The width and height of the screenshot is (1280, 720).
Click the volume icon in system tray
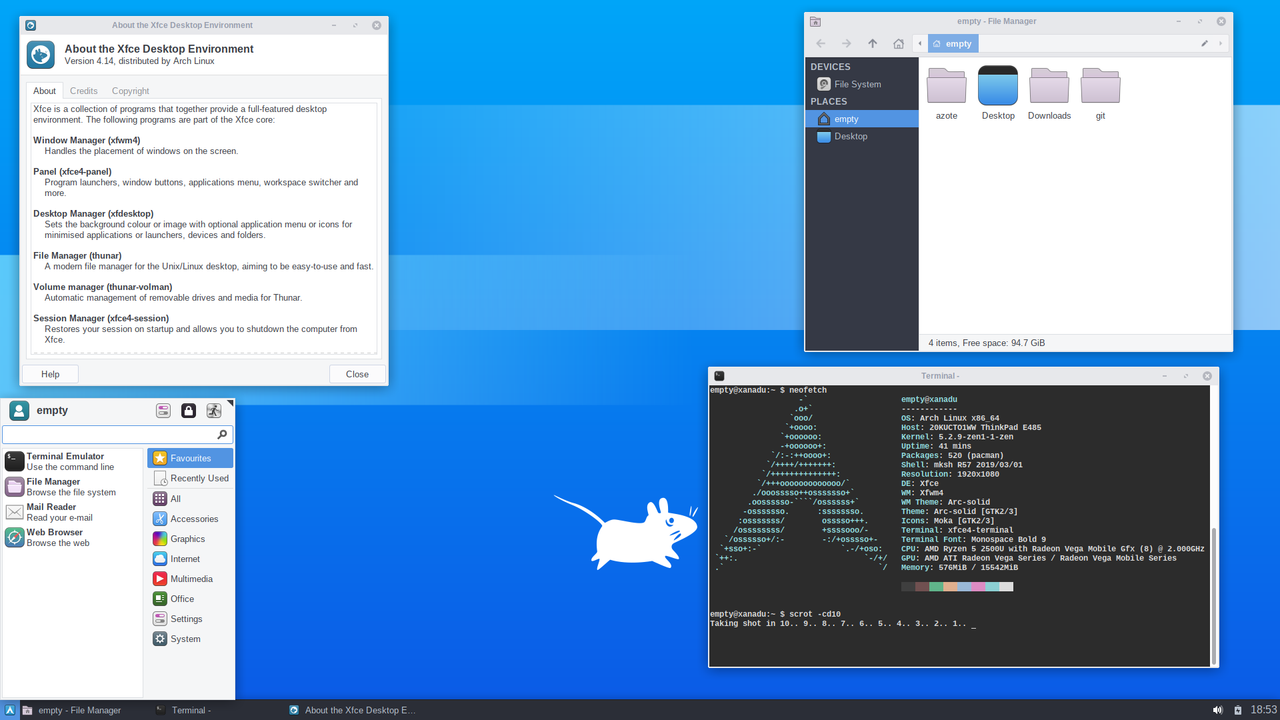click(1218, 710)
